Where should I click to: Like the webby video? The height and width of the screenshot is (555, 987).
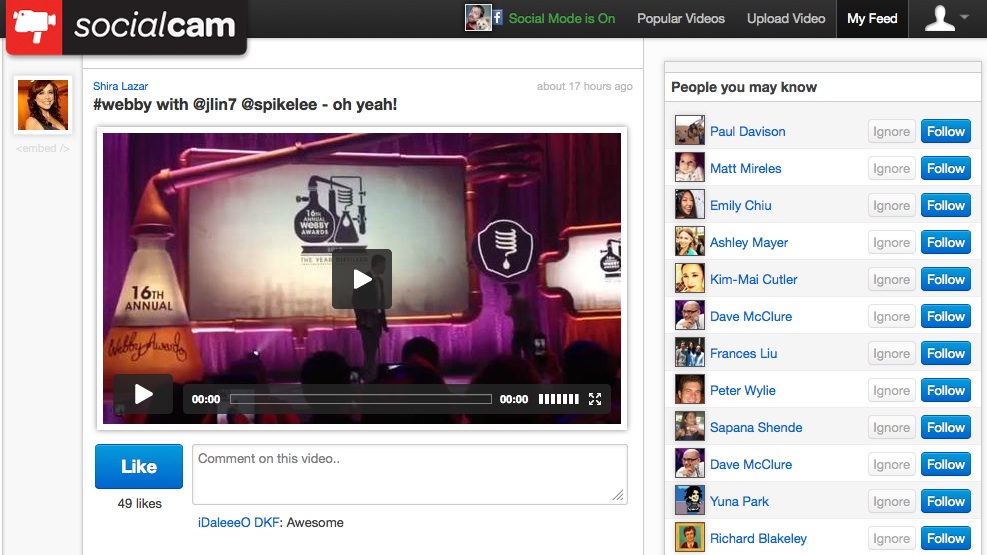(139, 466)
